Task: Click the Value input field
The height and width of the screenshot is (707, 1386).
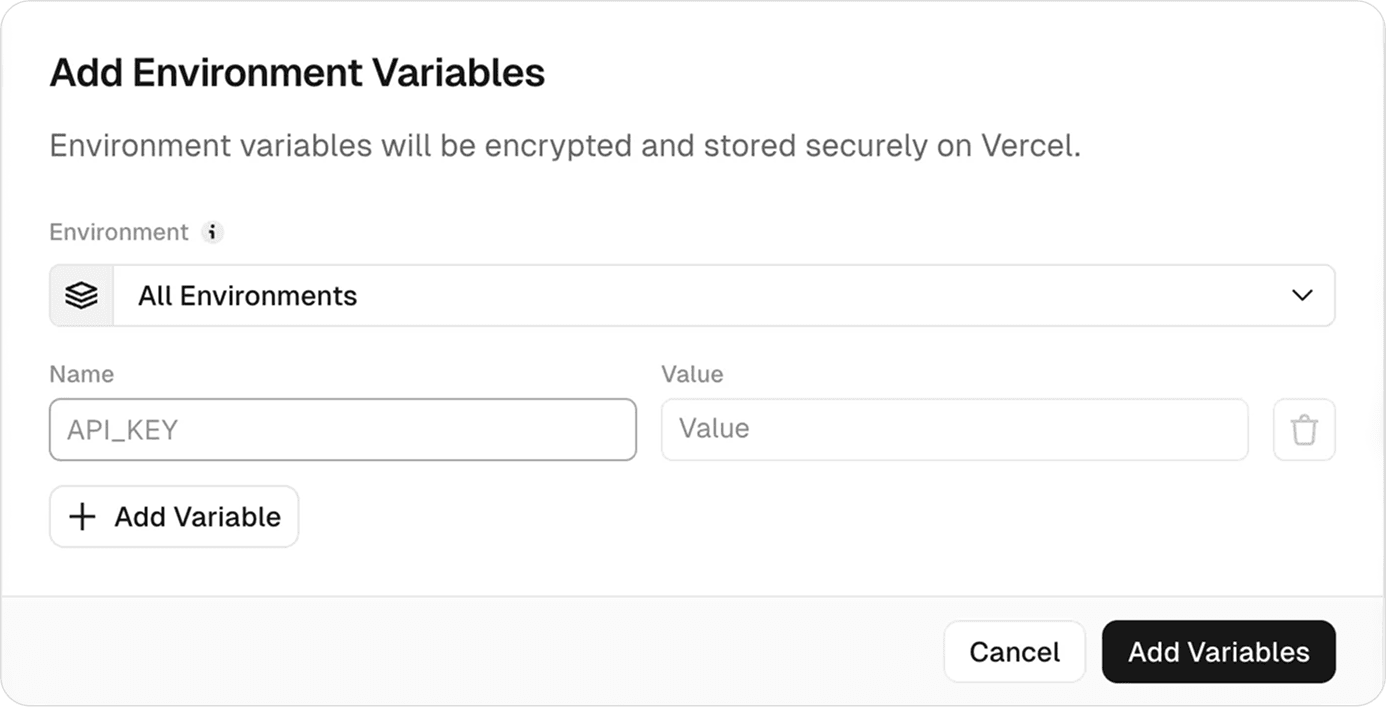Action: point(954,429)
